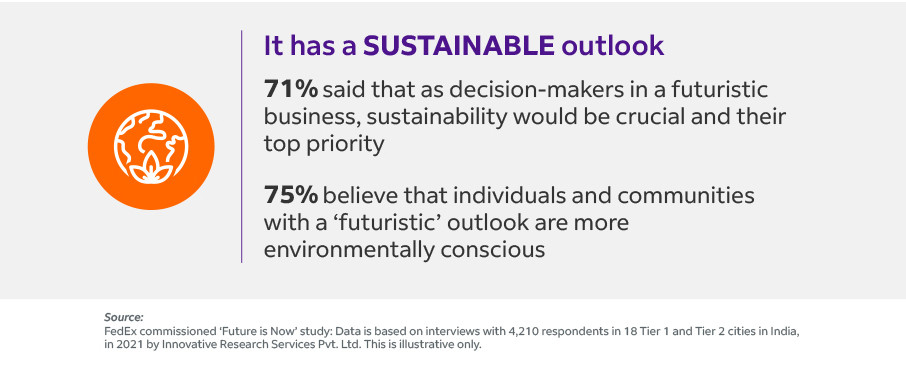Click the orange globe sustainability icon
The width and height of the screenshot is (906, 369).
coord(151,146)
